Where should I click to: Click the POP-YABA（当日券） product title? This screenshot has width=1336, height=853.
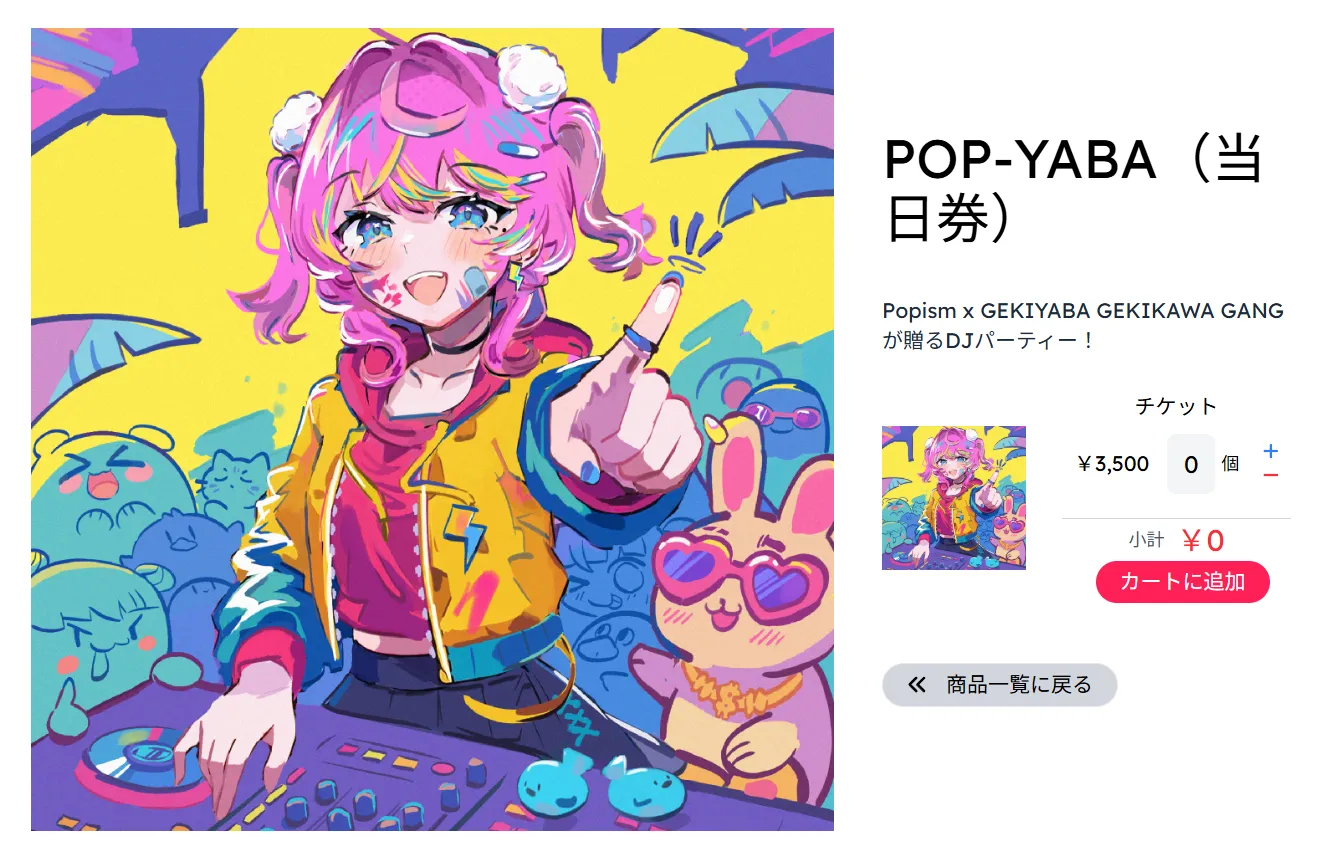1074,190
